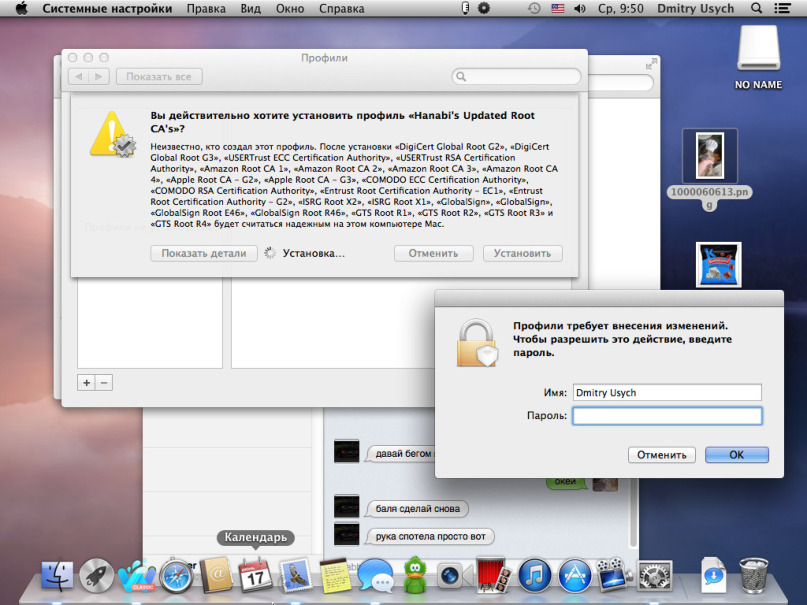This screenshot has width=807, height=605.
Task: Open Mail stamp icon in Dock
Action: (x=295, y=575)
